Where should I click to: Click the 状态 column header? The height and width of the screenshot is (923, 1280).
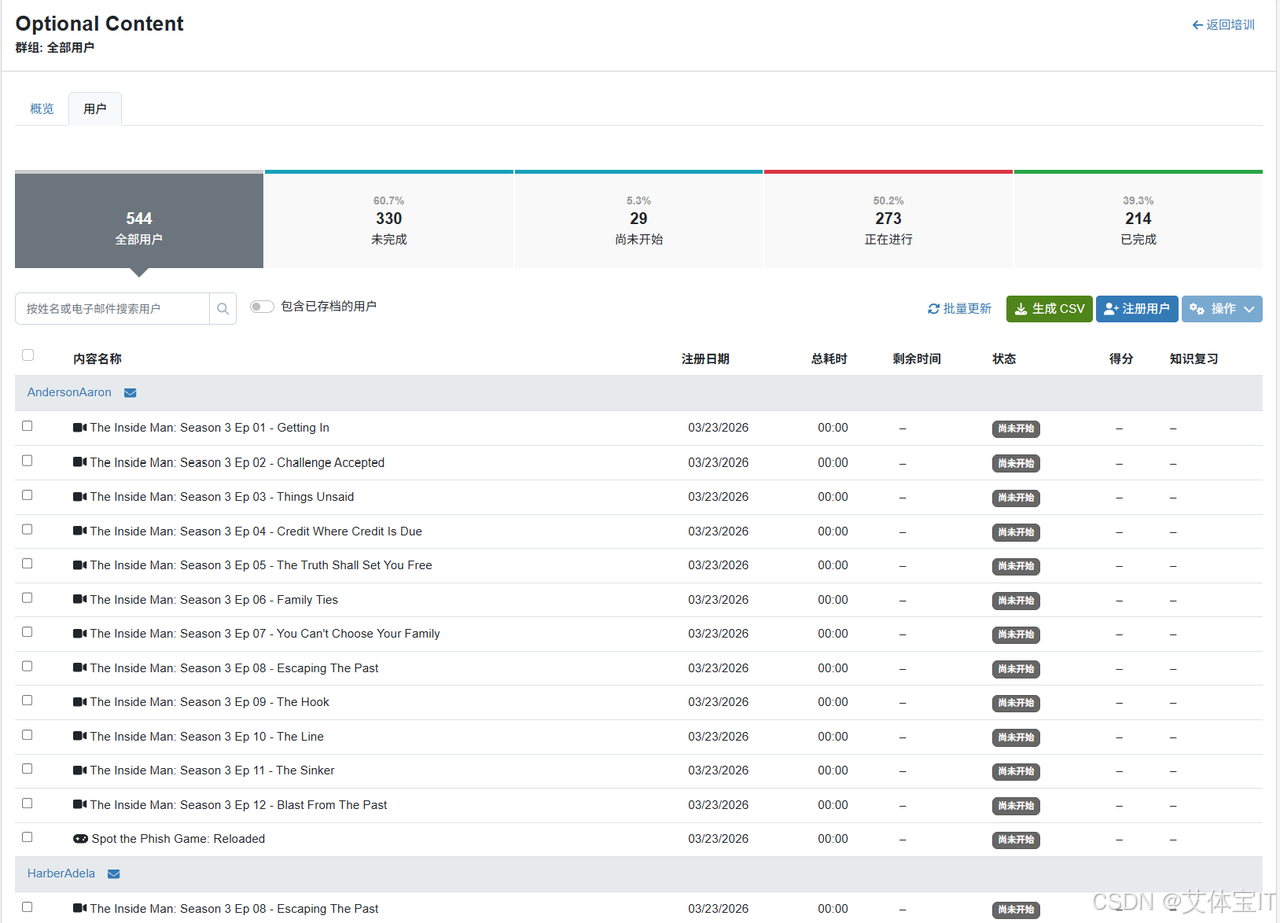[1004, 359]
